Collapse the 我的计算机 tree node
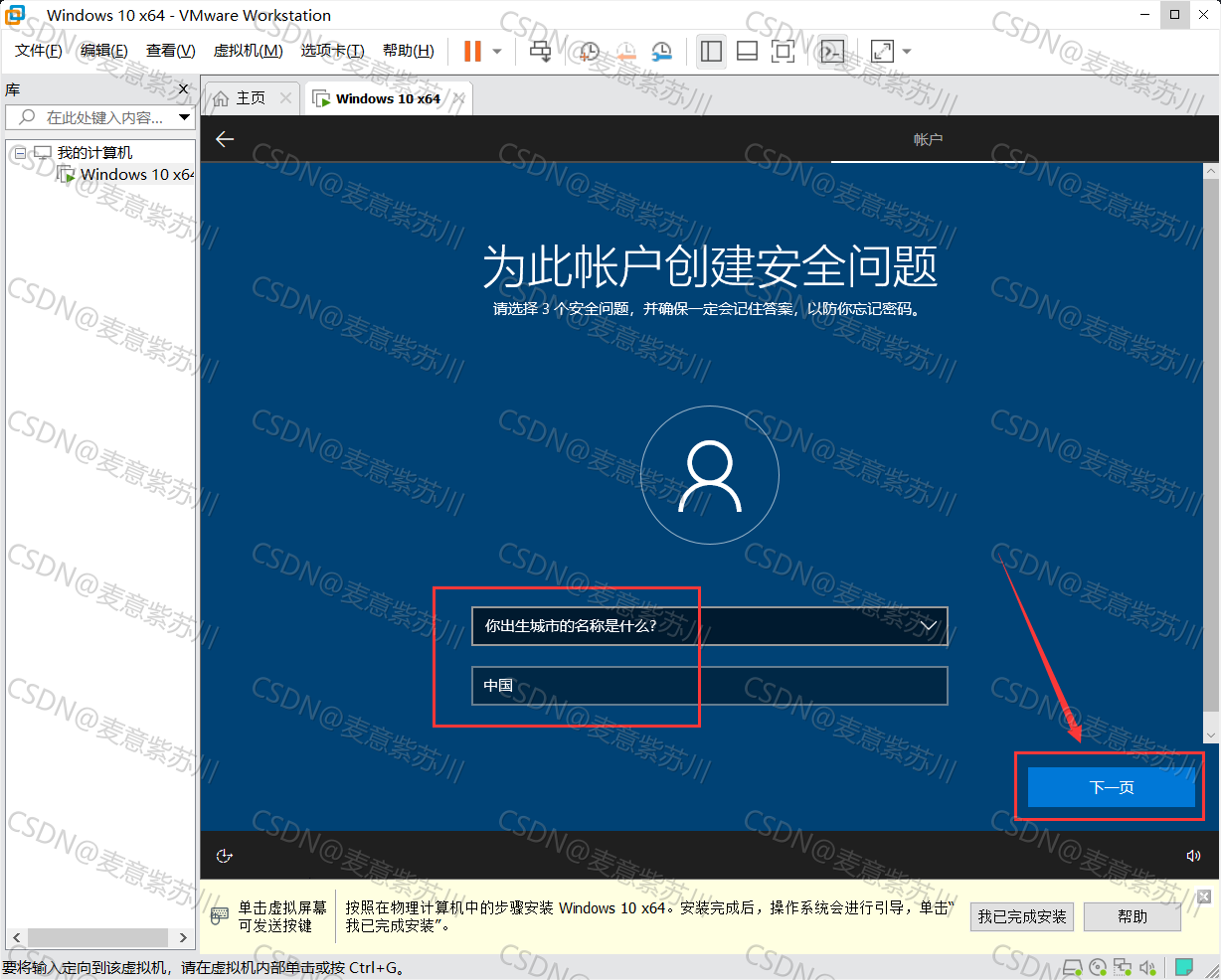The width and height of the screenshot is (1221, 980). click(x=20, y=153)
